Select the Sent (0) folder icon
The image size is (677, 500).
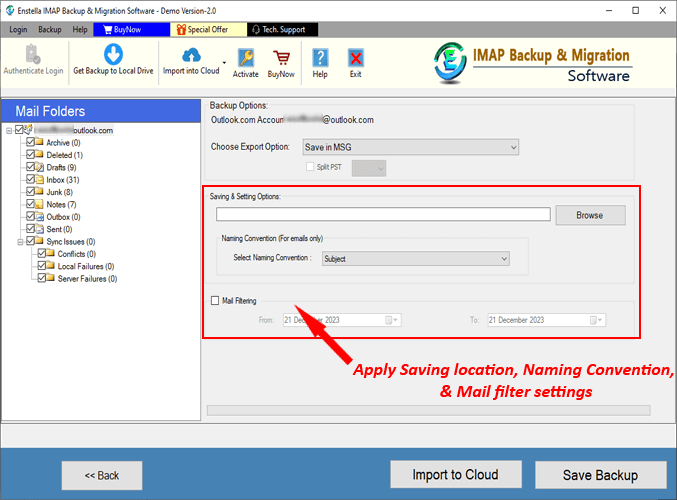(x=40, y=229)
